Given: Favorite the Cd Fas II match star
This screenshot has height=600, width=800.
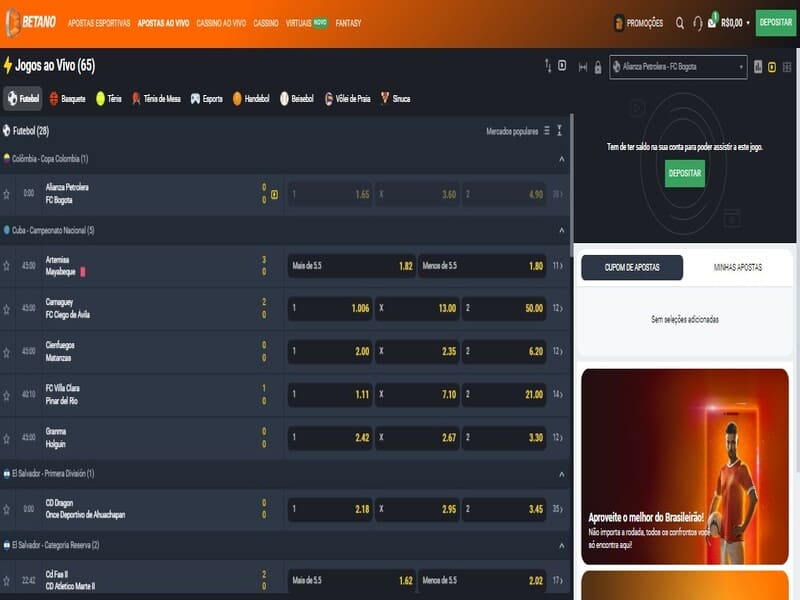Looking at the screenshot, I should 7,581.
